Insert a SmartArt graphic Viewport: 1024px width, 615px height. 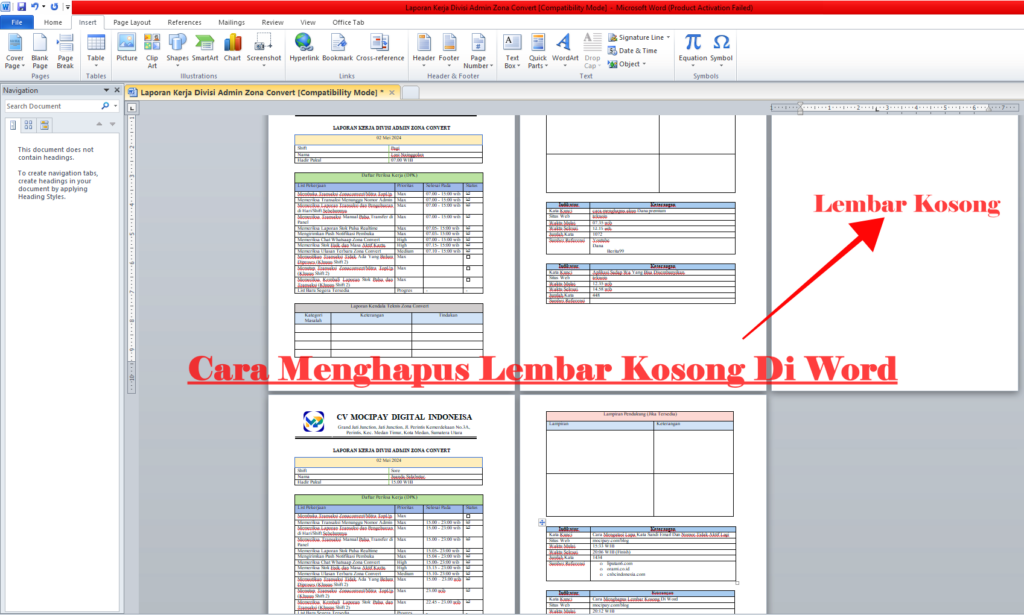click(205, 45)
